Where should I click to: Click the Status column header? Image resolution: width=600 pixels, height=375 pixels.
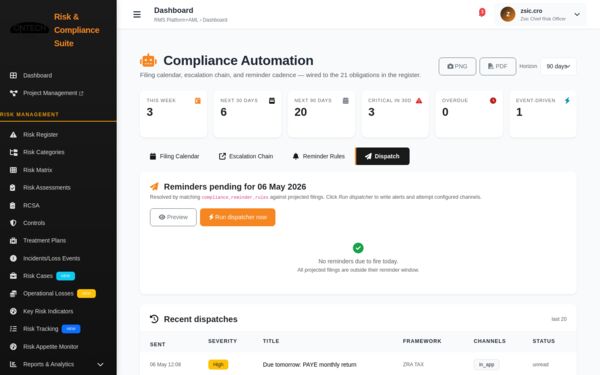(544, 341)
